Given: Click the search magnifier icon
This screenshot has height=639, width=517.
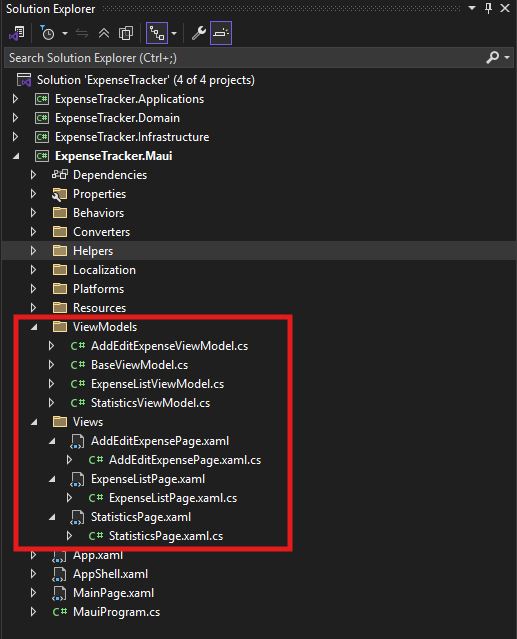Looking at the screenshot, I should [x=493, y=57].
